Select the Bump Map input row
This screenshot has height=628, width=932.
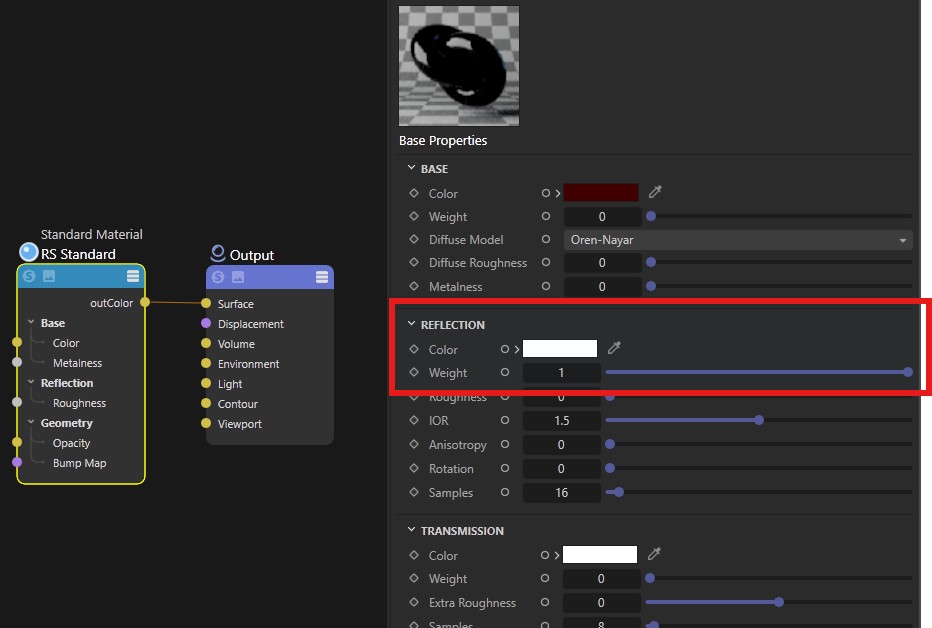tap(79, 463)
